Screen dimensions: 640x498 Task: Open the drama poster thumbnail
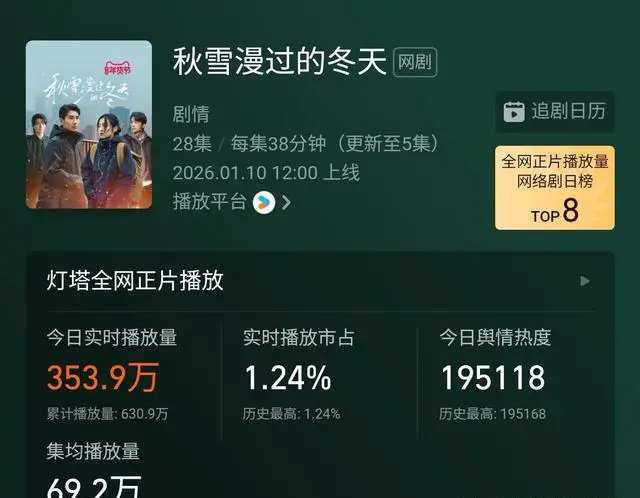[89, 124]
